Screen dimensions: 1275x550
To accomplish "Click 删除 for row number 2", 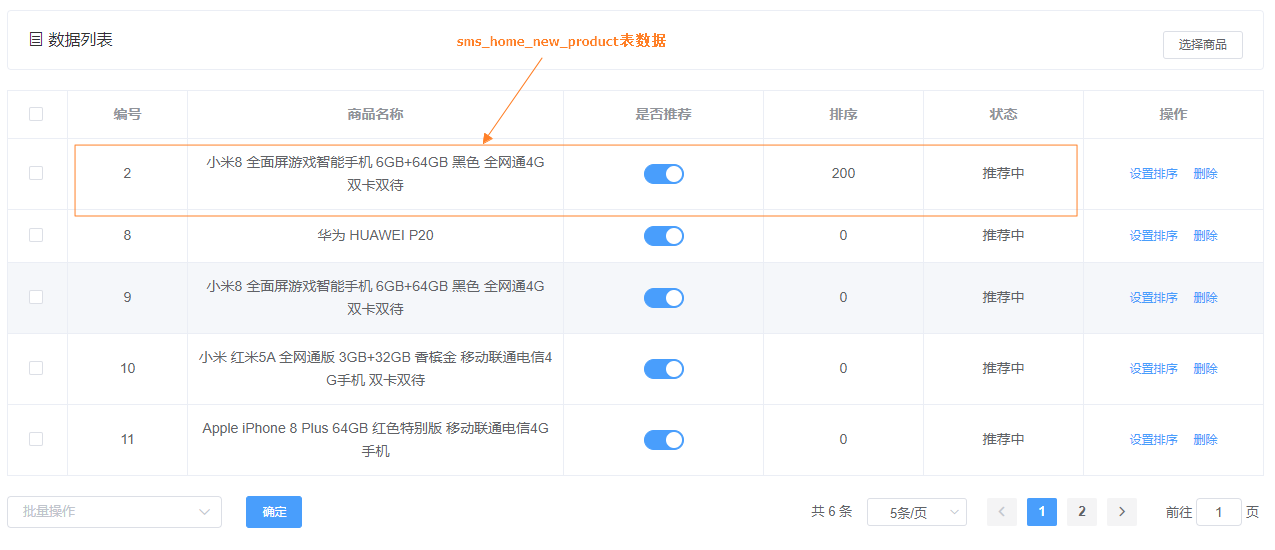I will click(1205, 174).
